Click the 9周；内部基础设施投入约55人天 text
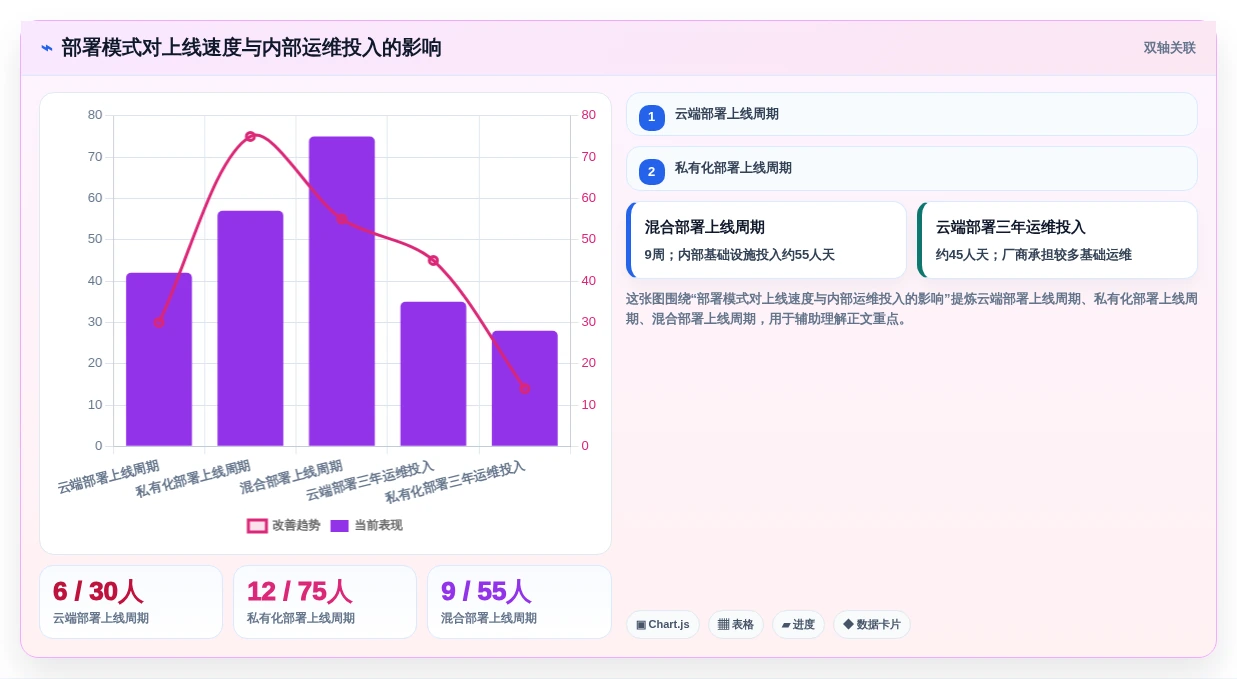This screenshot has height=679, width=1237. 739,255
